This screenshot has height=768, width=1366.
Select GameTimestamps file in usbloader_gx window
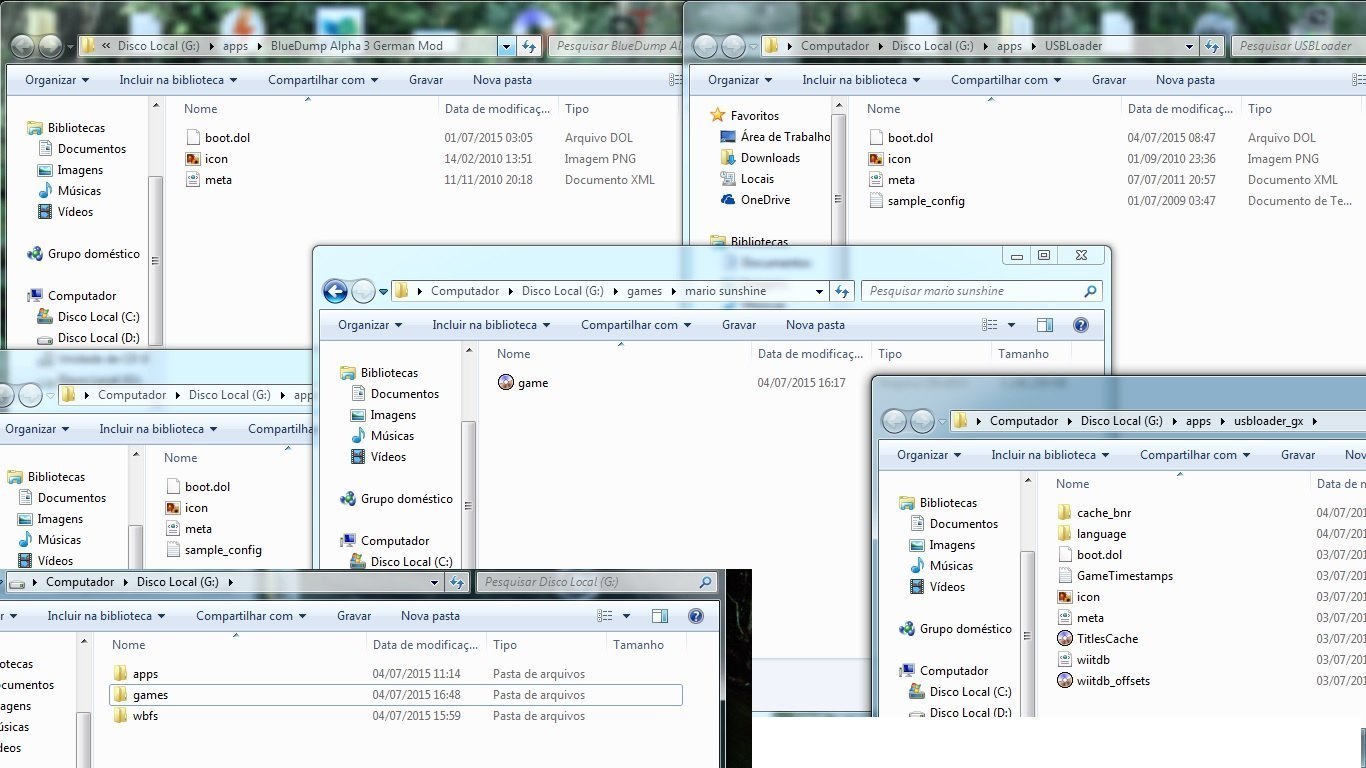click(x=1114, y=576)
